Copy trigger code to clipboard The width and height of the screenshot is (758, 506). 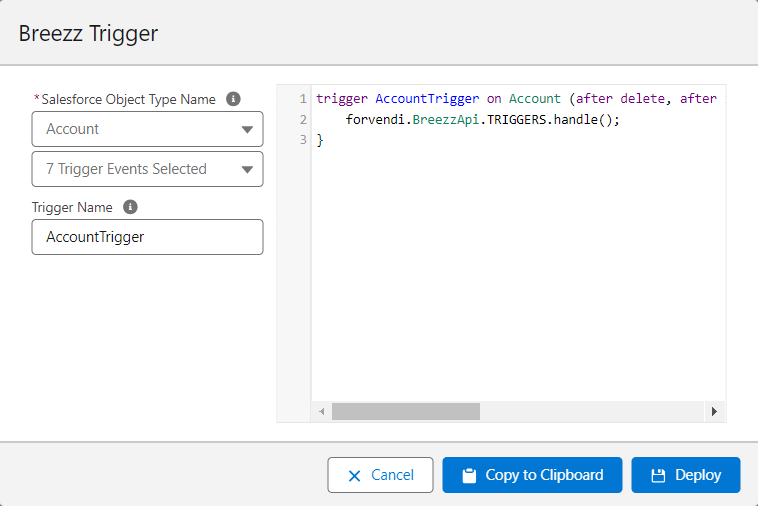(x=532, y=475)
